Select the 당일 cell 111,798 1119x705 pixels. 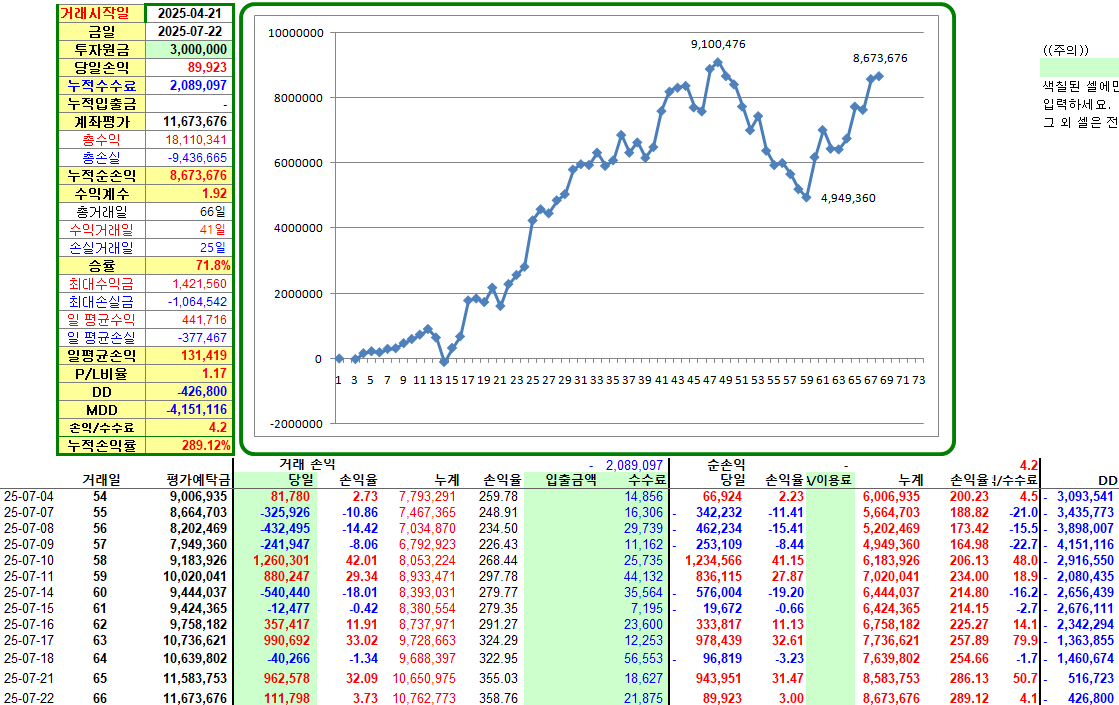click(x=287, y=699)
